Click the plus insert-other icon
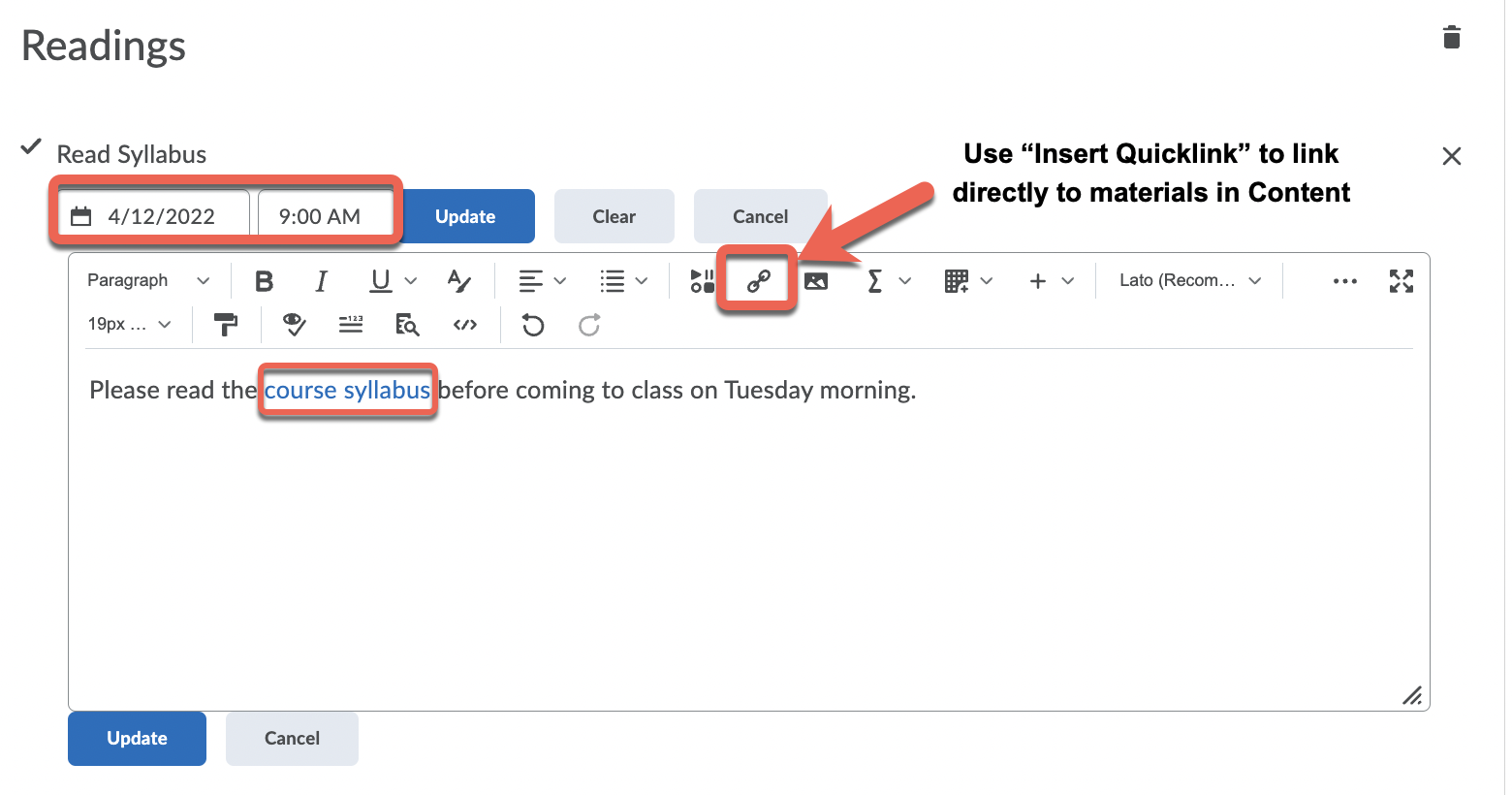1512x795 pixels. (x=1038, y=281)
